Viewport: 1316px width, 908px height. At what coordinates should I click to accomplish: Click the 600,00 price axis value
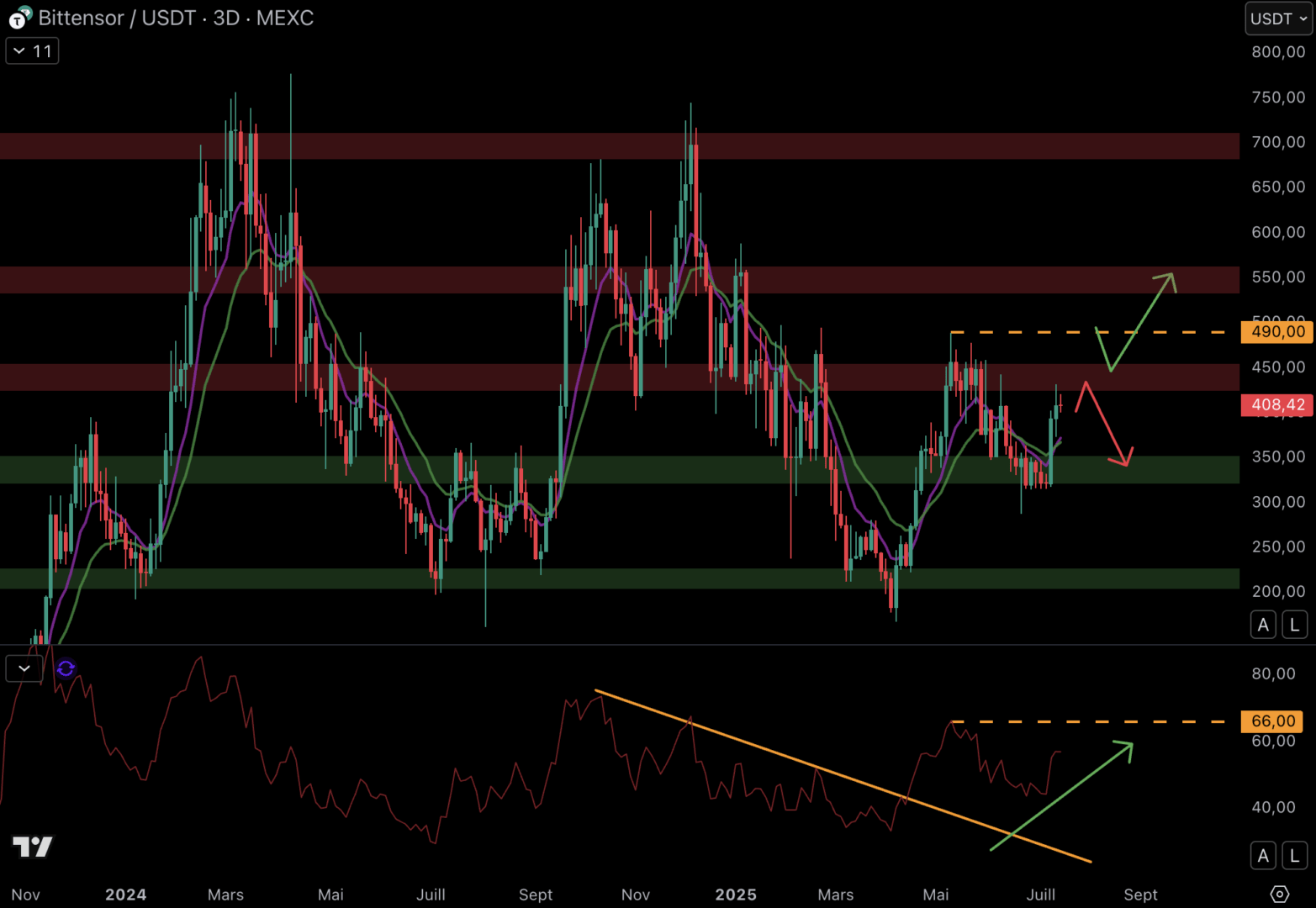tap(1278, 232)
